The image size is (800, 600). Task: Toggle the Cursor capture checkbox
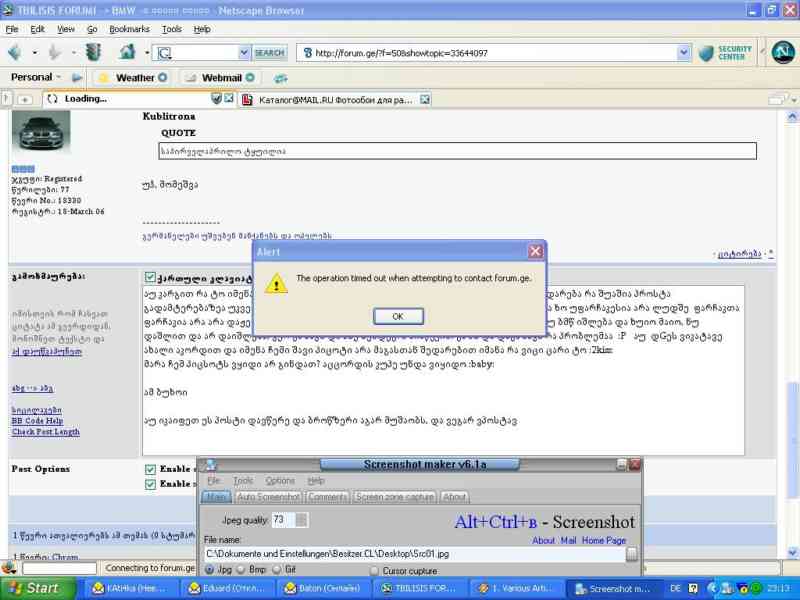(x=374, y=570)
